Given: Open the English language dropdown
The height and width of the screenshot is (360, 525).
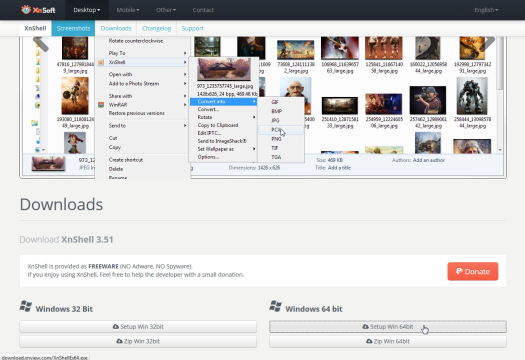Looking at the screenshot, I should (486, 10).
